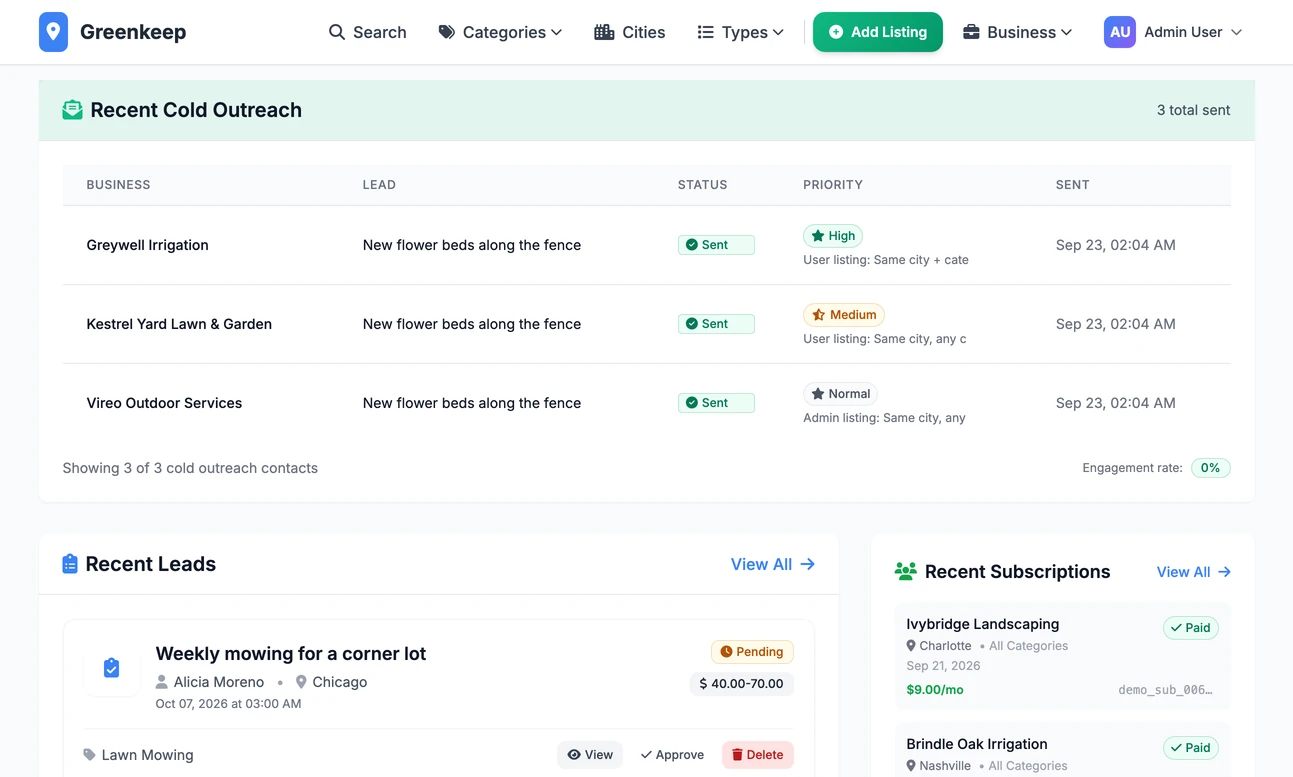Open the Weekly mowing for a corner lot lead

point(291,653)
